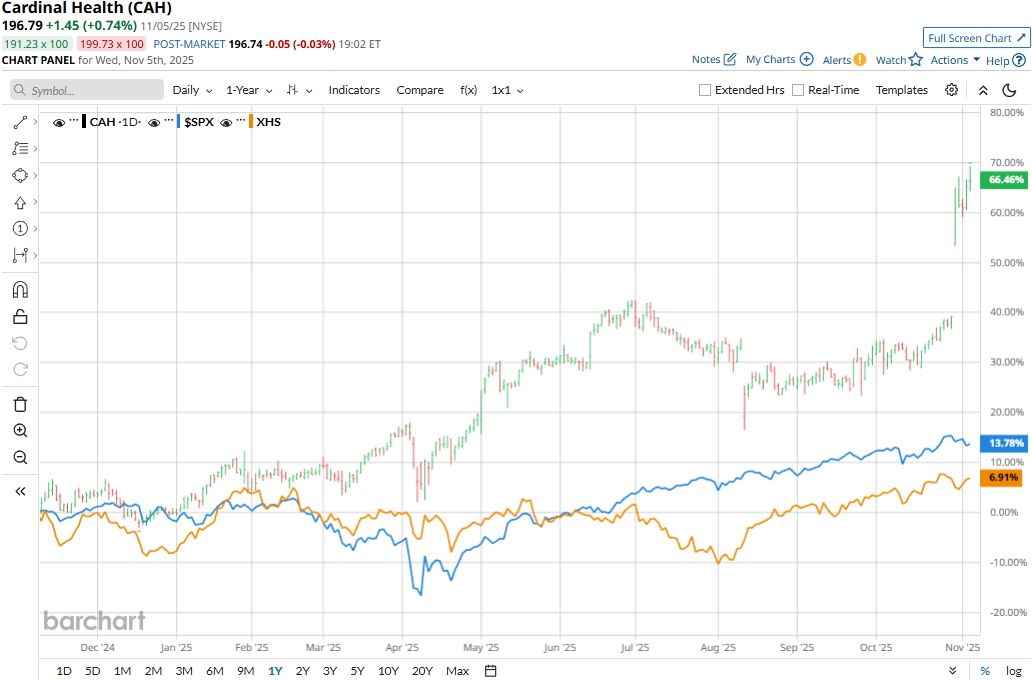Click the unlock drawings padlock icon
Image resolution: width=1032 pixels, height=680 pixels.
20,317
